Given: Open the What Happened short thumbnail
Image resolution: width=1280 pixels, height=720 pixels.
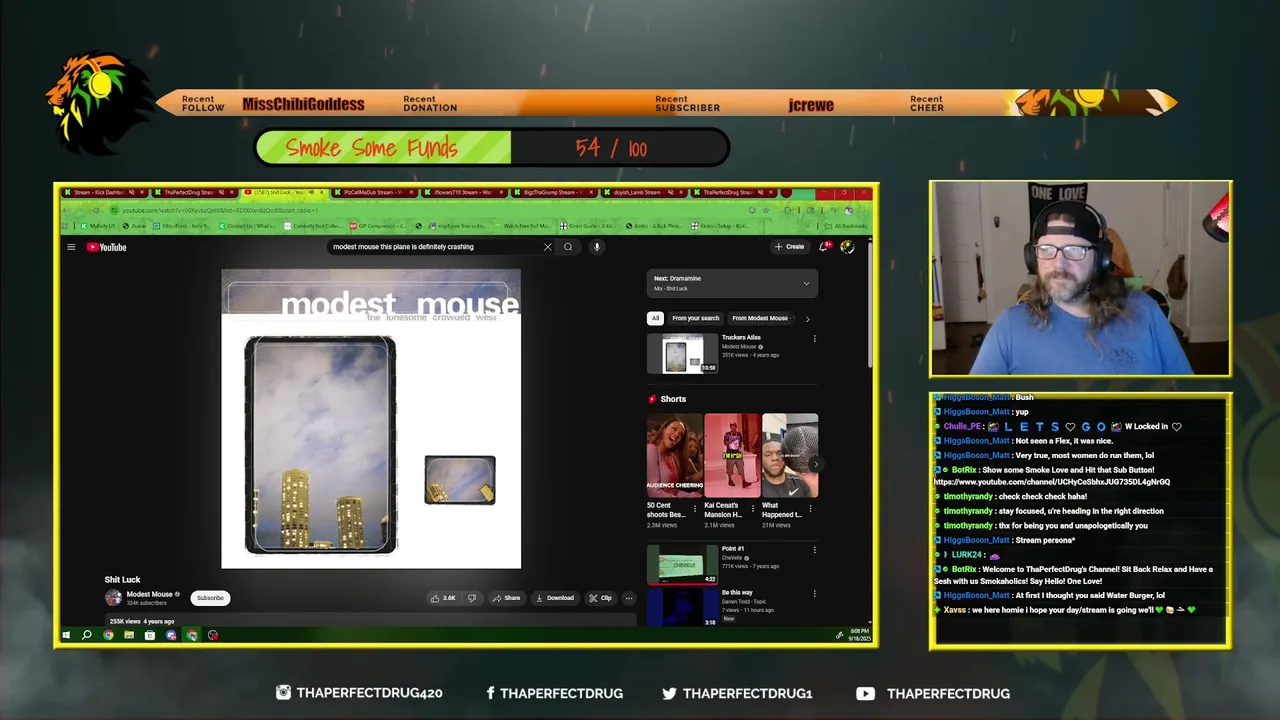Looking at the screenshot, I should pyautogui.click(x=790, y=455).
